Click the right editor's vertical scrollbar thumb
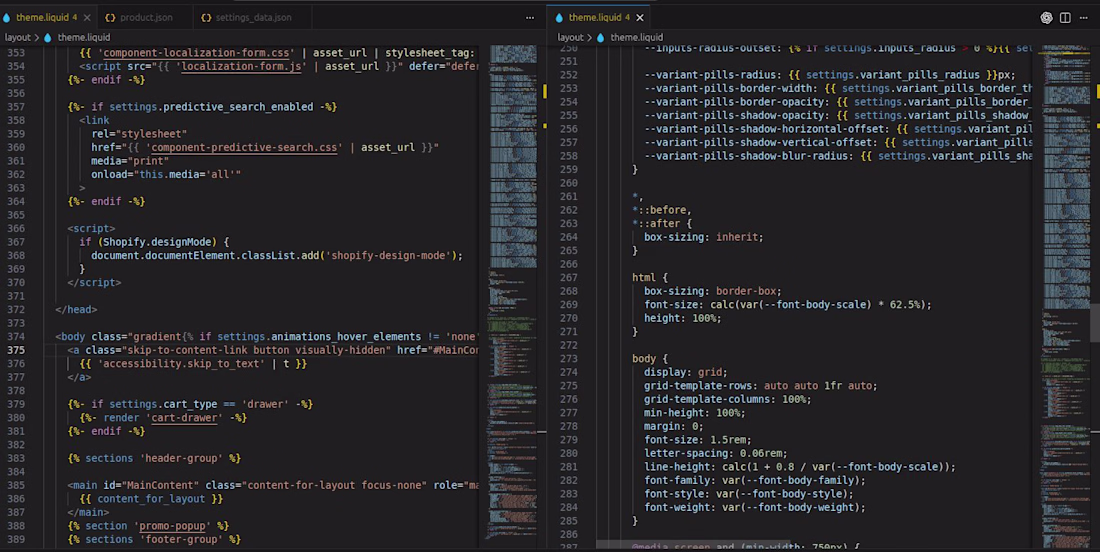 pyautogui.click(x=1095, y=322)
